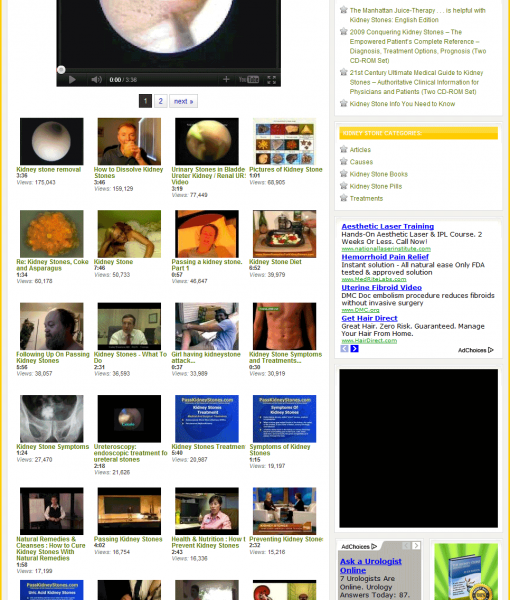The width and height of the screenshot is (510, 600).
Task: Click 'Following Up On Passing Kidney Stones' link
Action: pyautogui.click(x=53, y=357)
